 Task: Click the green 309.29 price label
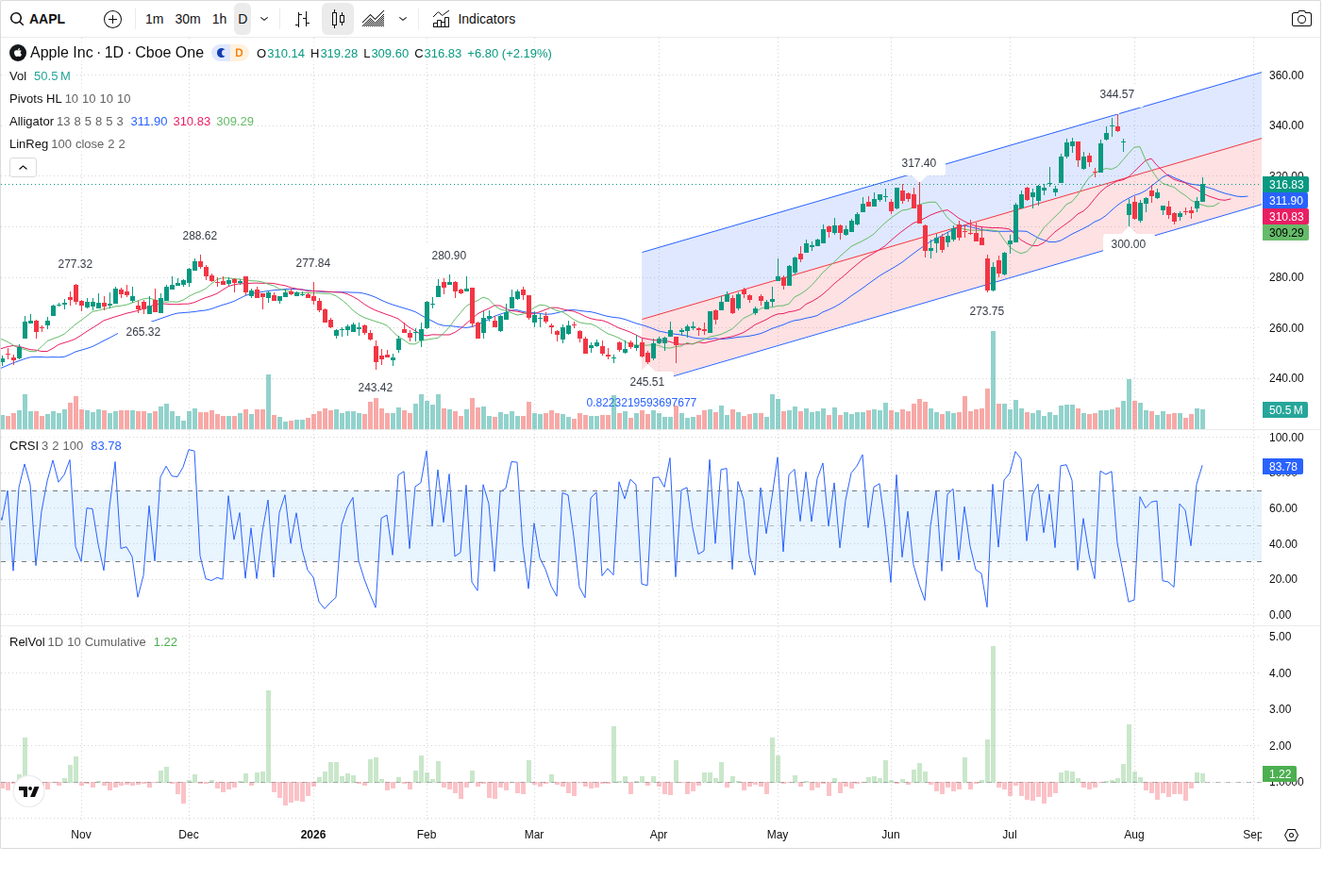pos(1285,233)
